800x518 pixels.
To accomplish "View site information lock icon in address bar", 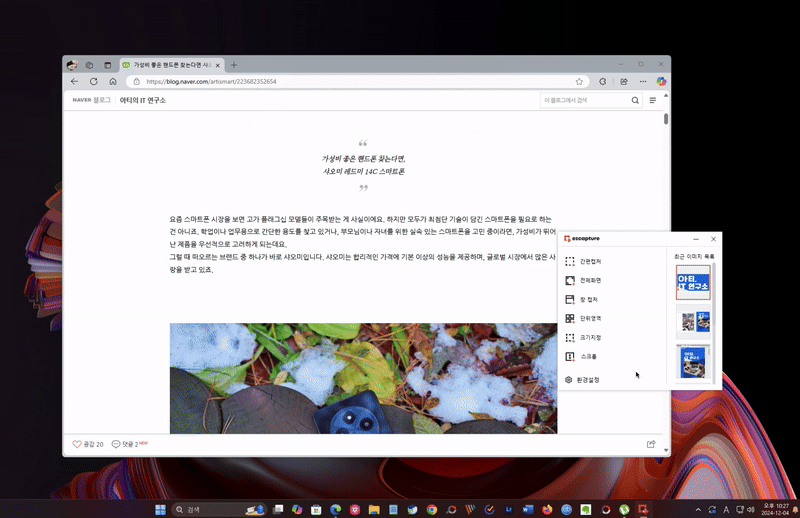I will point(136,82).
